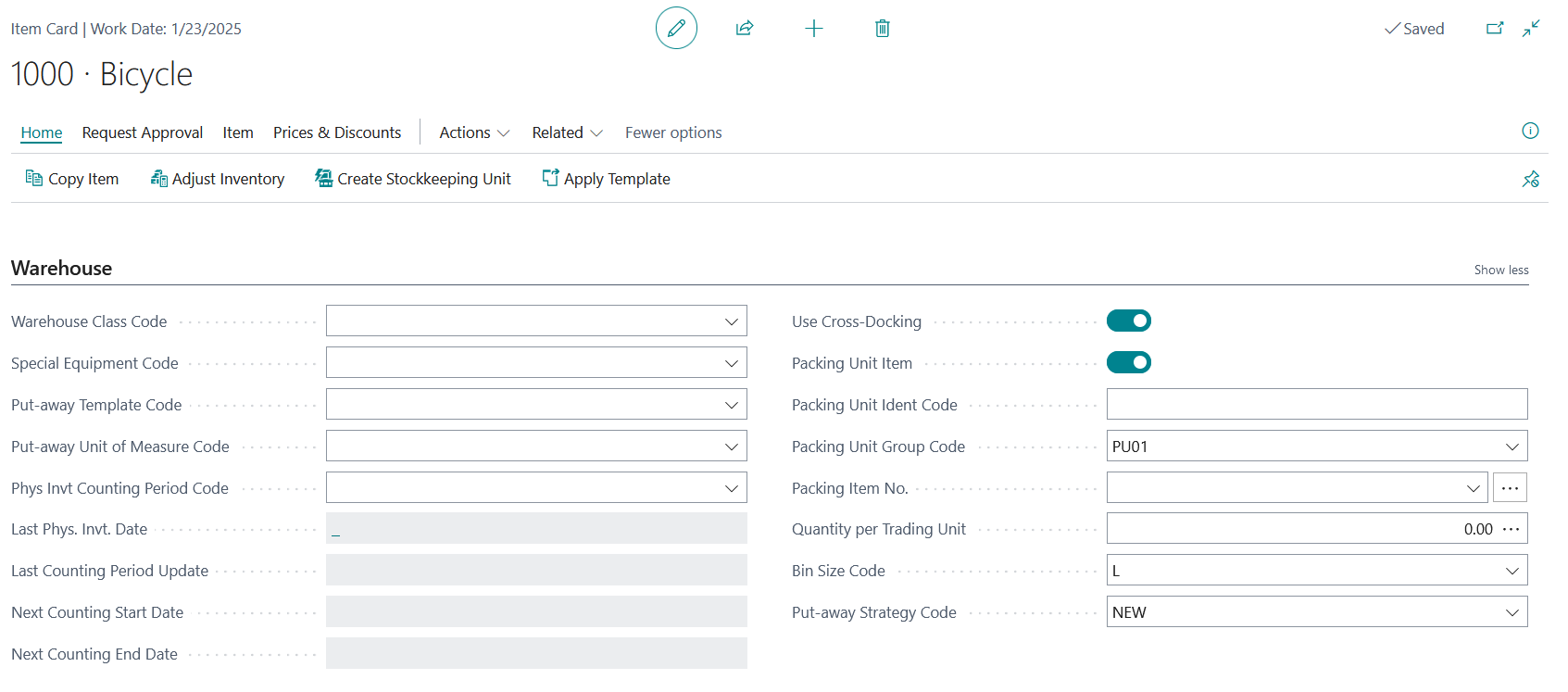Click ellipsis button beside Packing Item No.
The height and width of the screenshot is (692, 1568).
point(1510,487)
